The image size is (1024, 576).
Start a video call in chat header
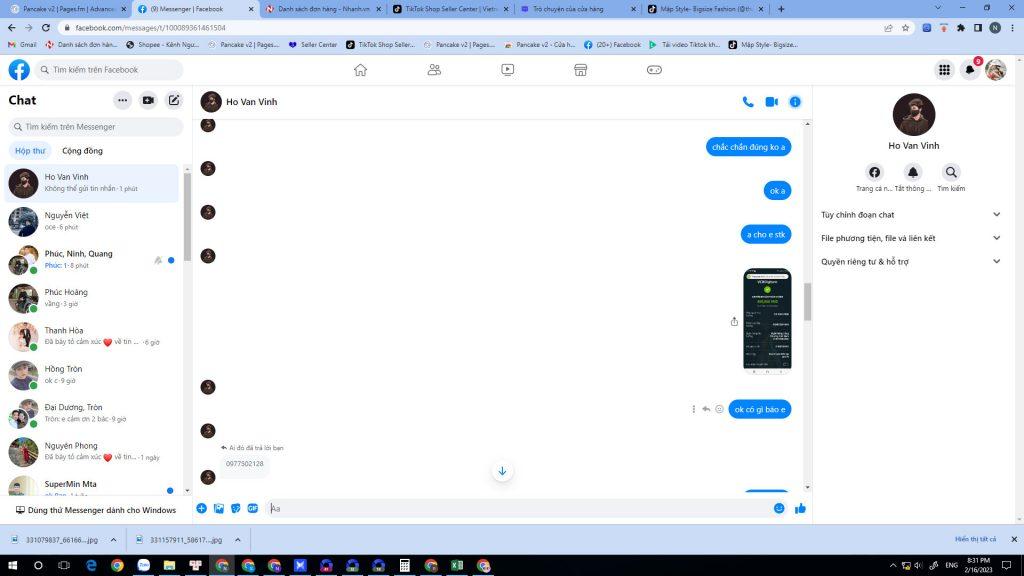click(771, 102)
